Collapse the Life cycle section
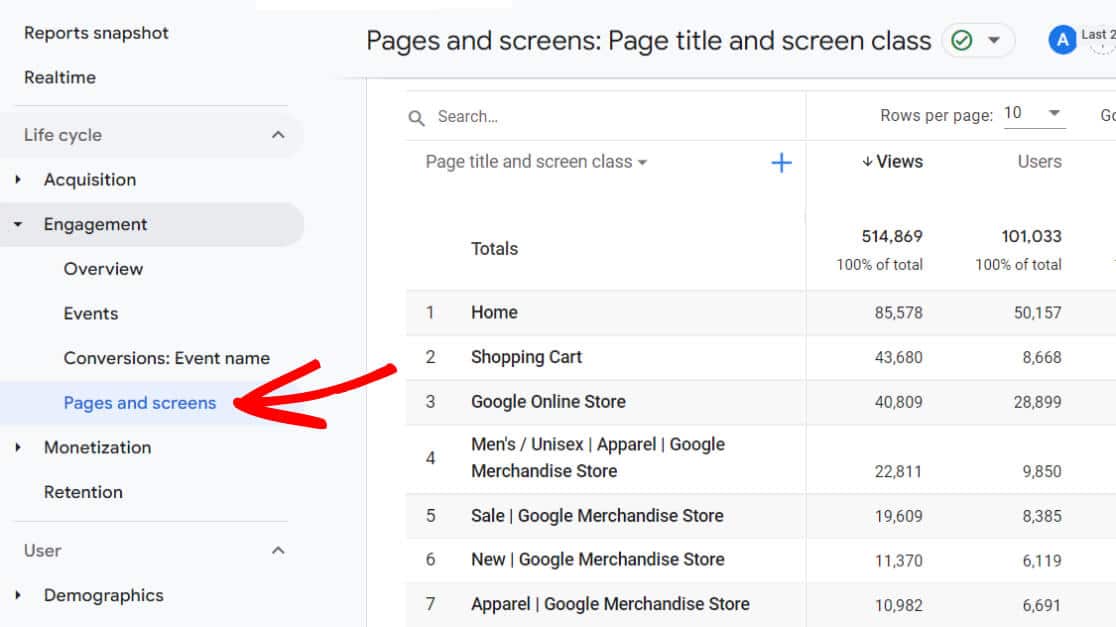Screen dimensions: 1116x627 tap(282, 134)
